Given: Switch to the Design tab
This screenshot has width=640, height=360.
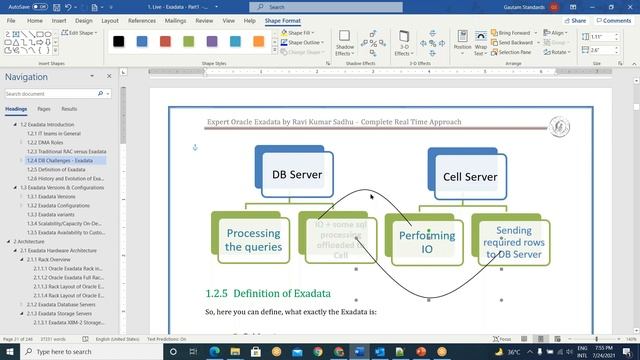Looking at the screenshot, I should [x=83, y=21].
